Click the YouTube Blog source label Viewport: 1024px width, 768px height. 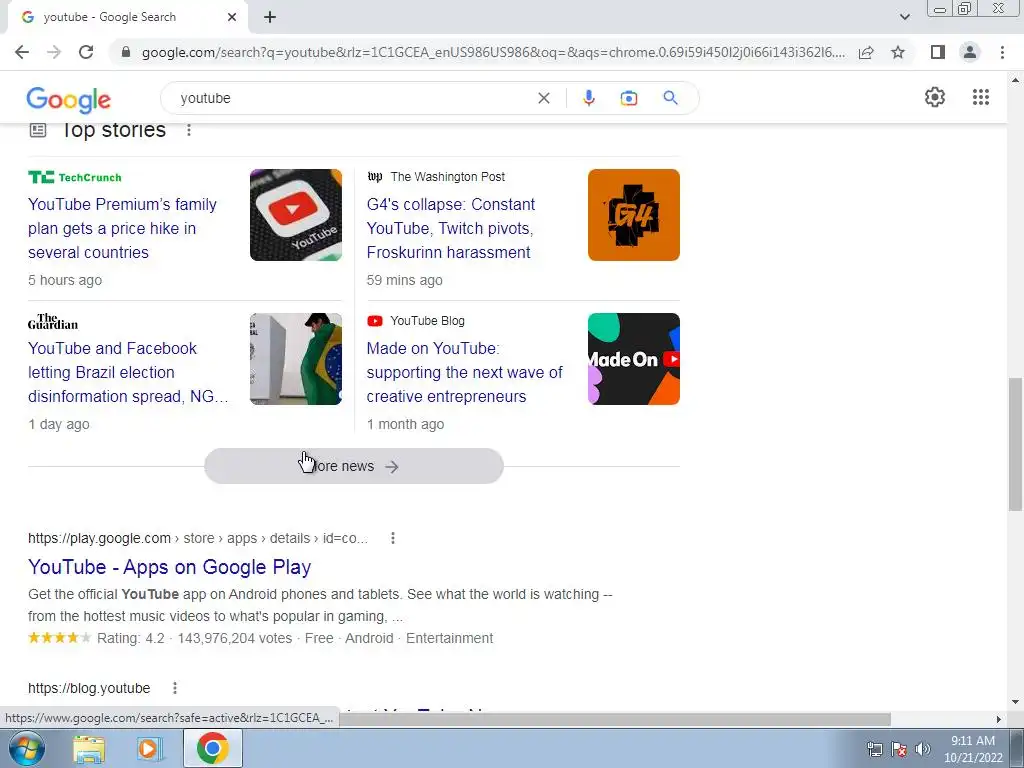click(x=427, y=321)
